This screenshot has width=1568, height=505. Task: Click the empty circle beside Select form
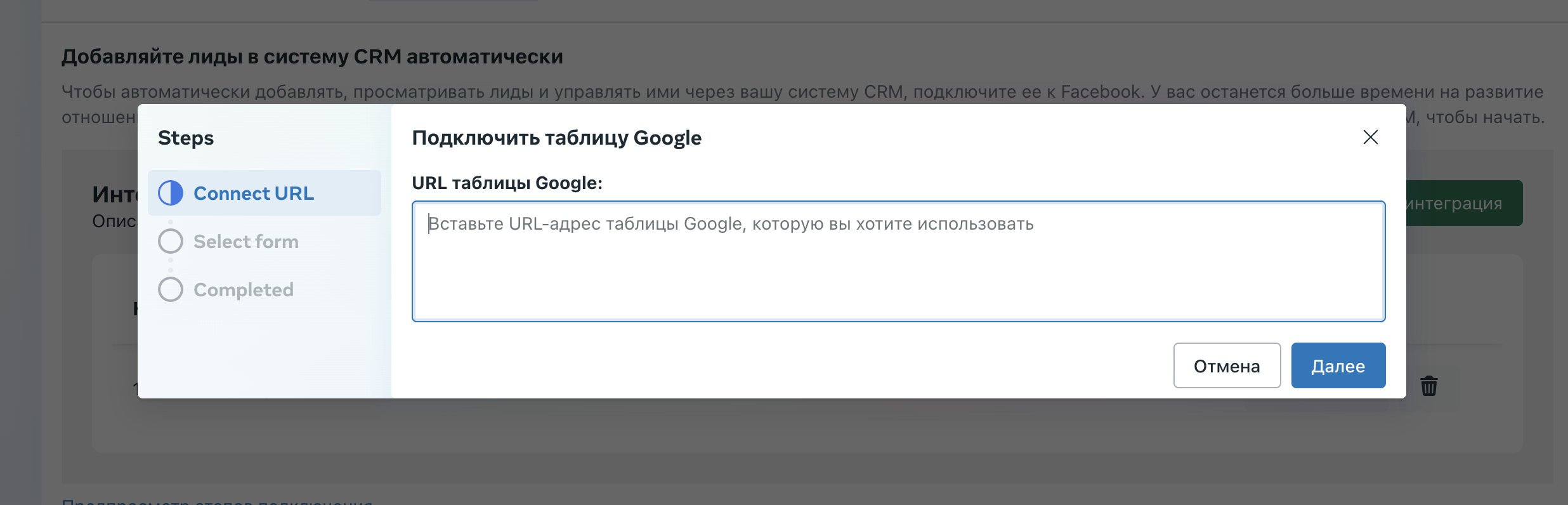(171, 241)
